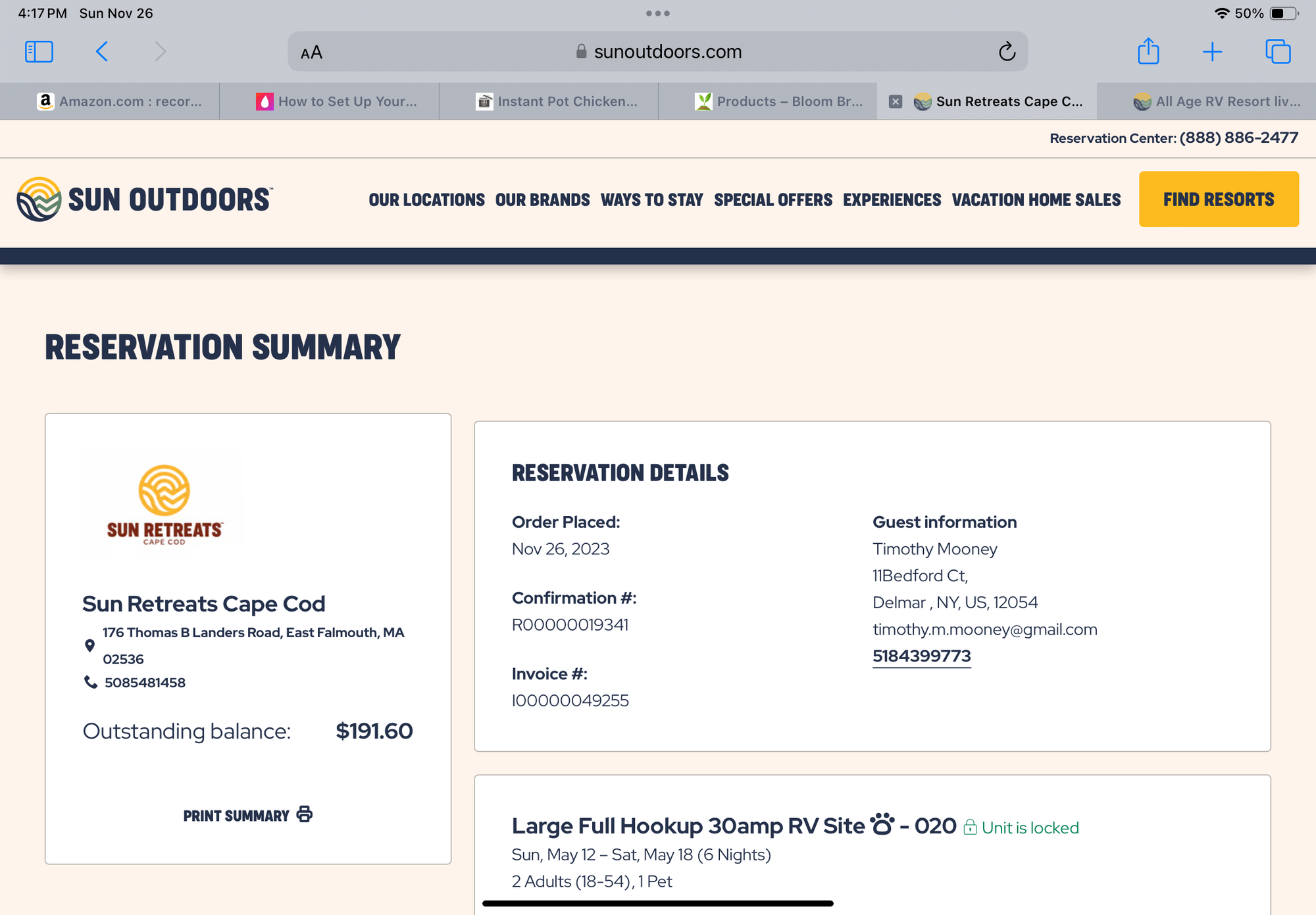Open the share sheet icon
The image size is (1316, 915).
click(x=1148, y=51)
